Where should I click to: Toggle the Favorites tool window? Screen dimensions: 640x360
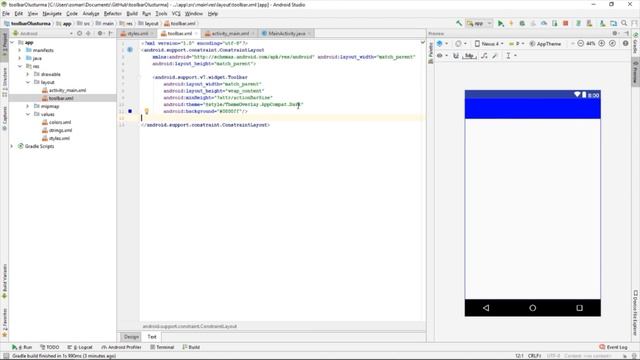click(4, 323)
